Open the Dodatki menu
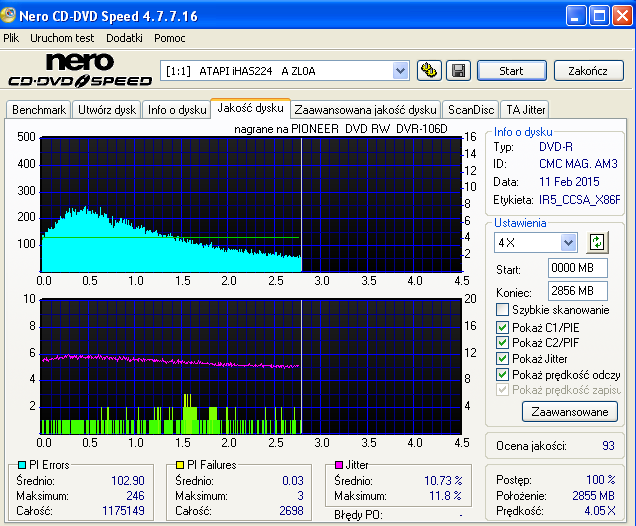Image resolution: width=636 pixels, height=526 pixels. pos(124,38)
